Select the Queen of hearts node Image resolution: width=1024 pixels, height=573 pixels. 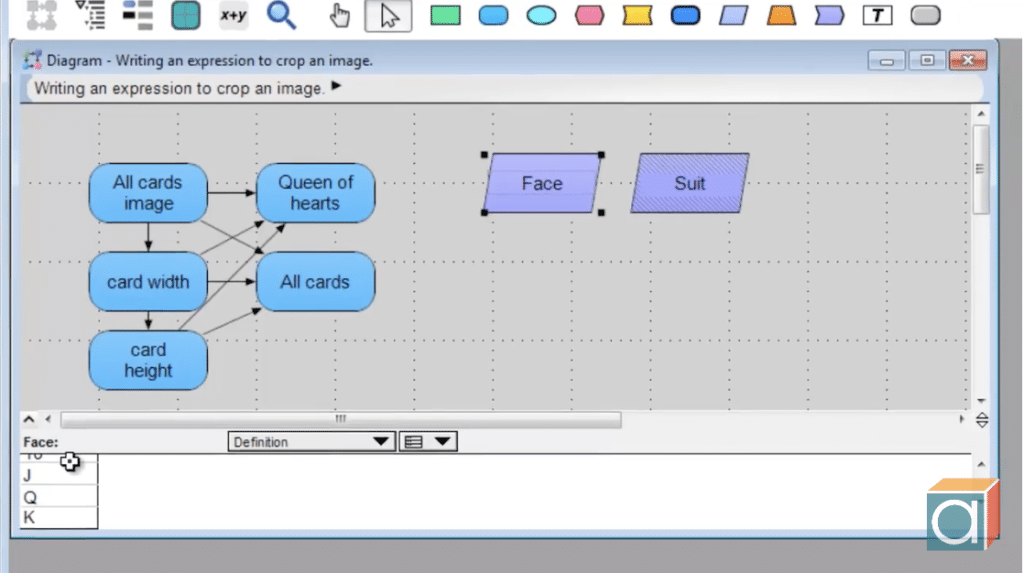click(x=315, y=193)
